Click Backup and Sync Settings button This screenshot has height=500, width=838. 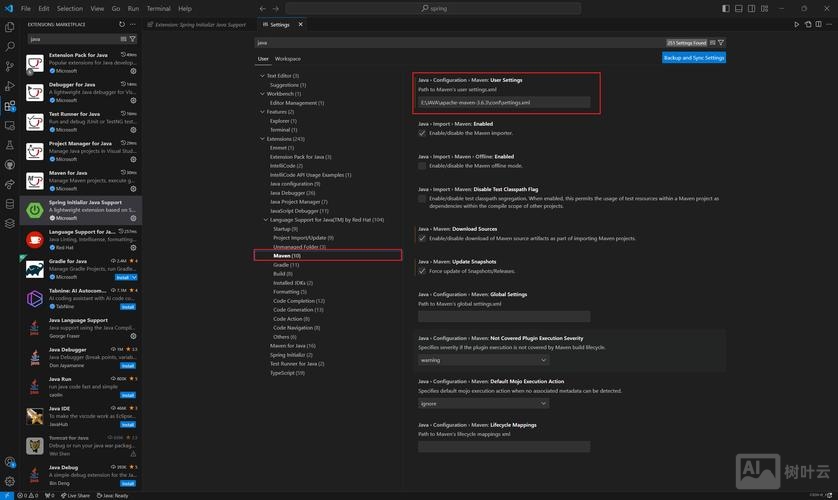coord(693,58)
